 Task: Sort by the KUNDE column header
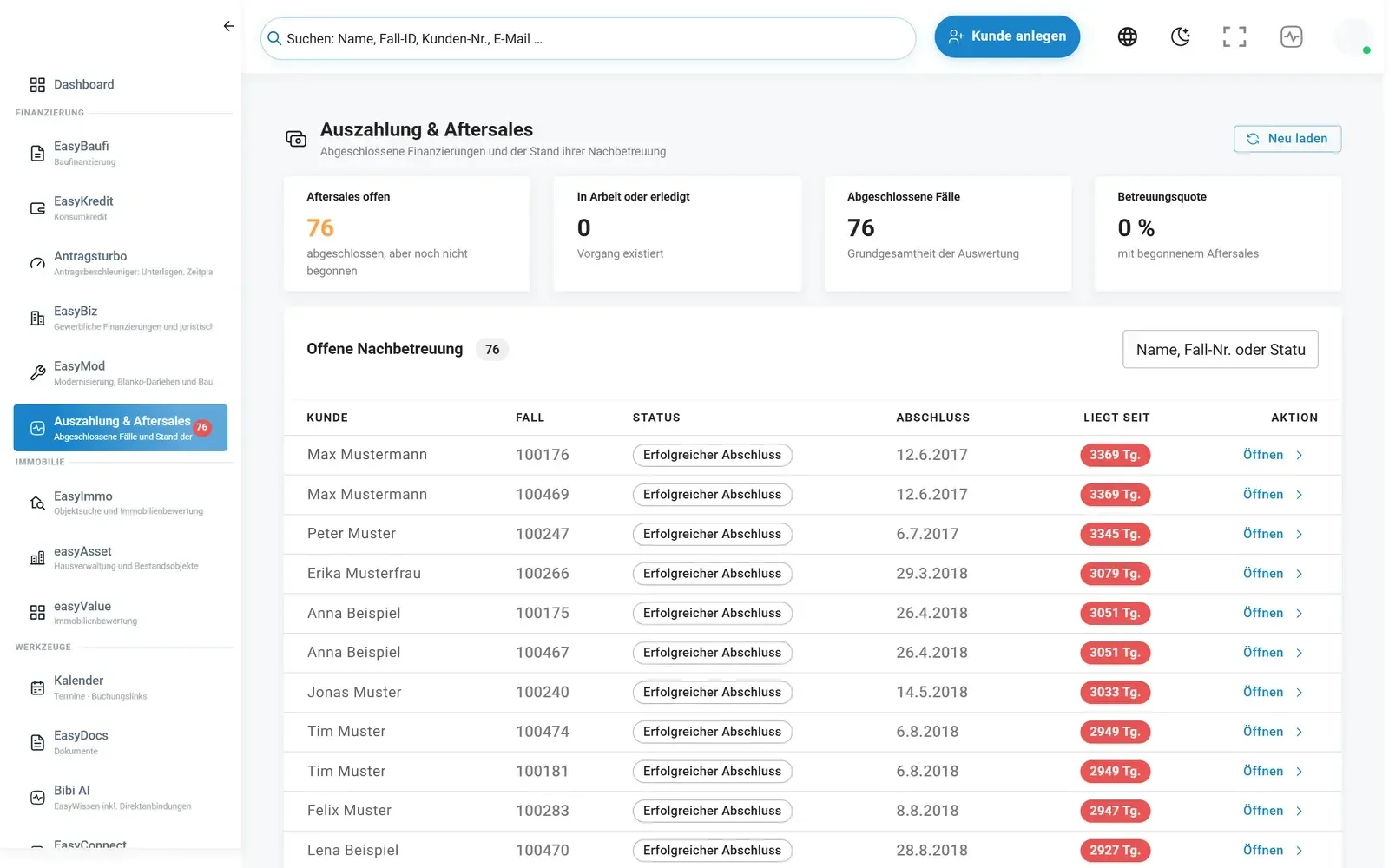point(327,418)
